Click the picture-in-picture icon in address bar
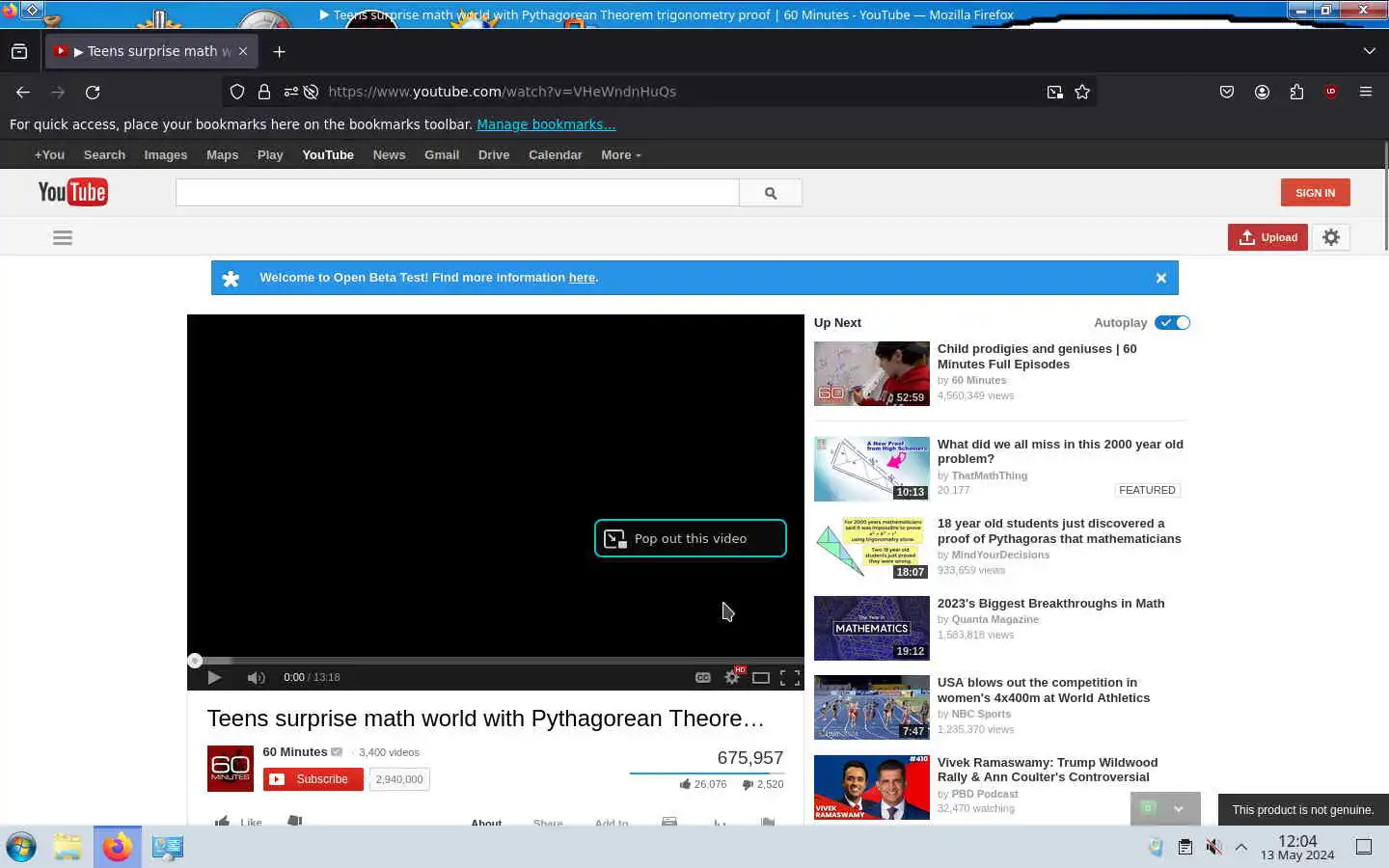This screenshot has height=868, width=1389. click(x=1055, y=92)
